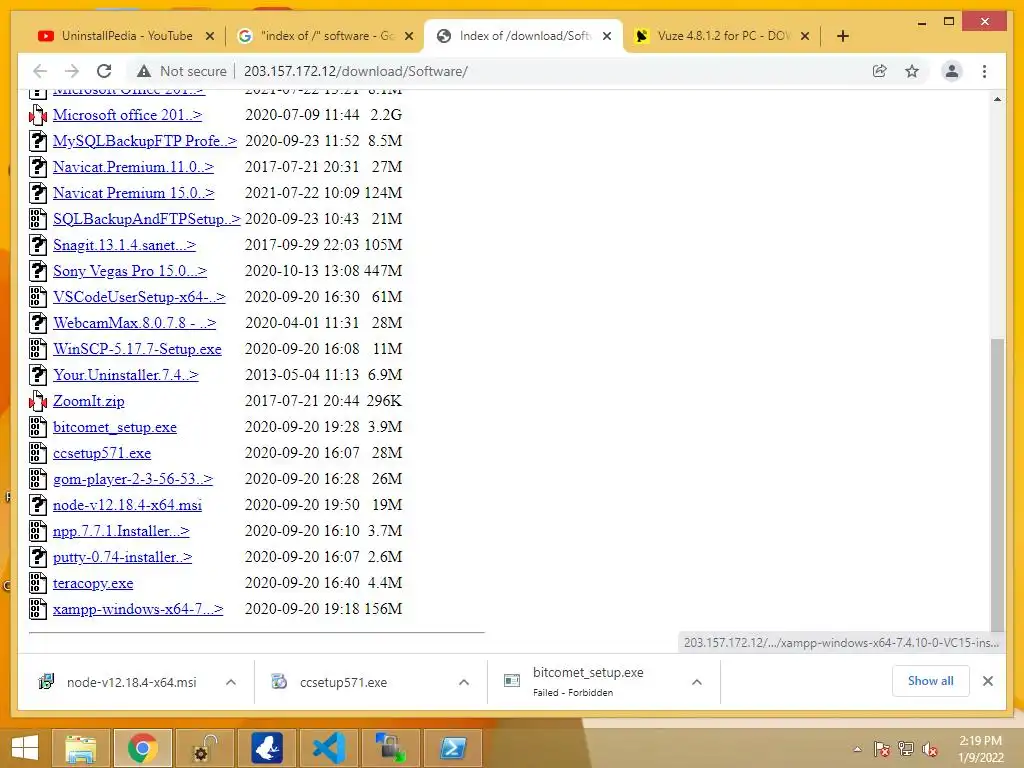Switch to UninstallPedia - YouTube tab
The image size is (1024, 768).
click(126, 36)
